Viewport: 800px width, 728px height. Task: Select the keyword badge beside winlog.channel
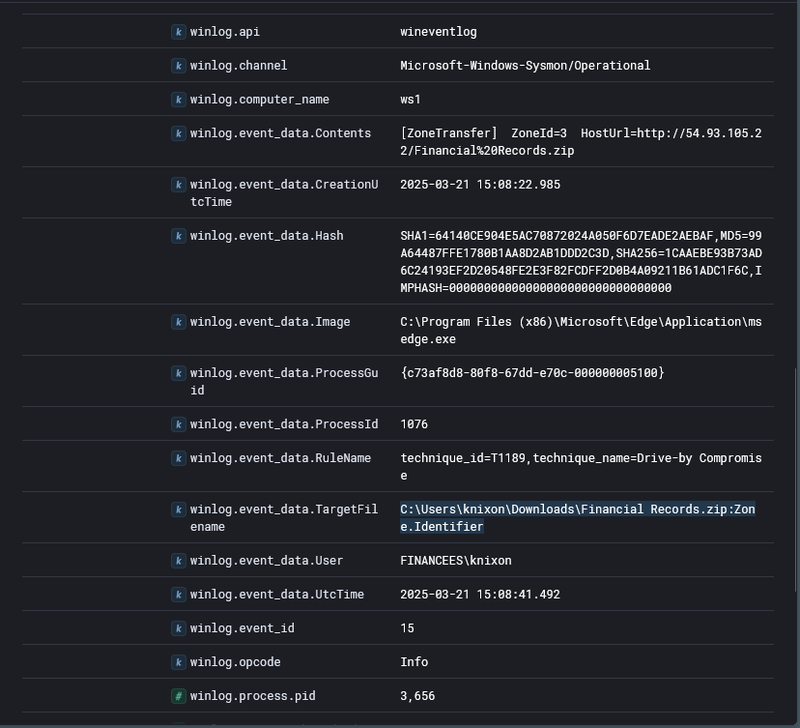tap(178, 65)
